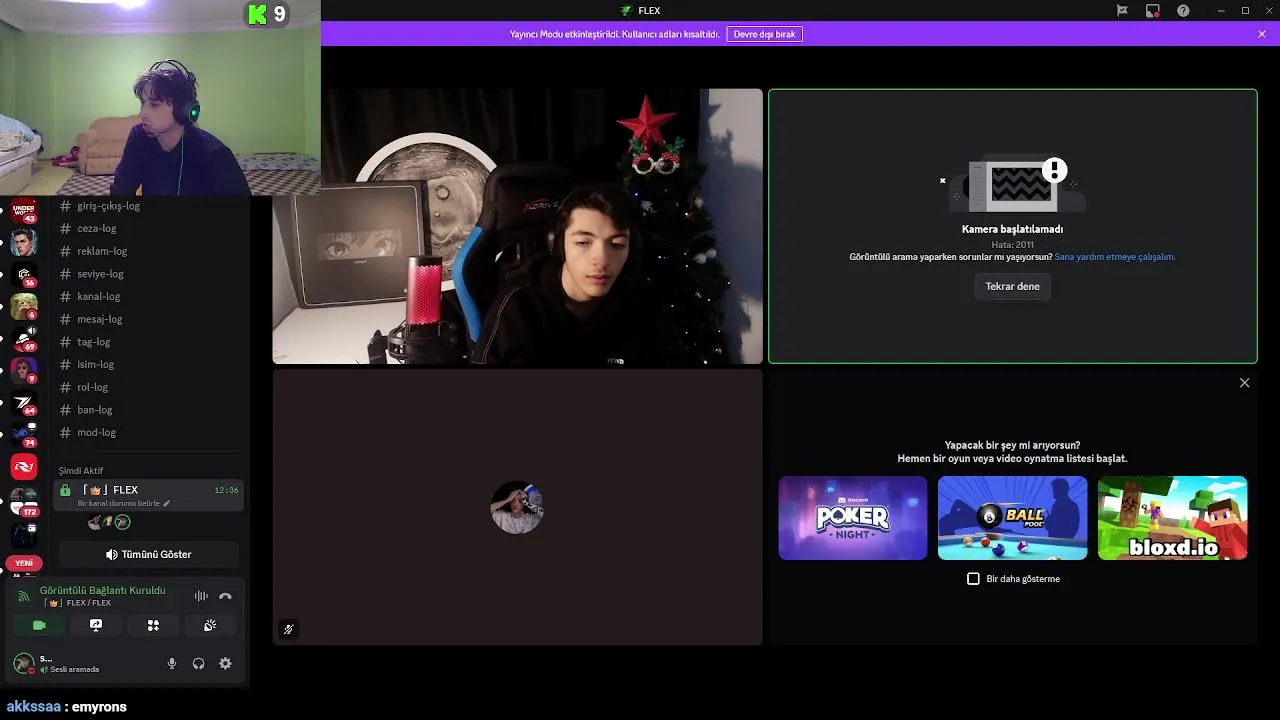
Task: Open the reklam-log channel
Action: tap(148, 251)
